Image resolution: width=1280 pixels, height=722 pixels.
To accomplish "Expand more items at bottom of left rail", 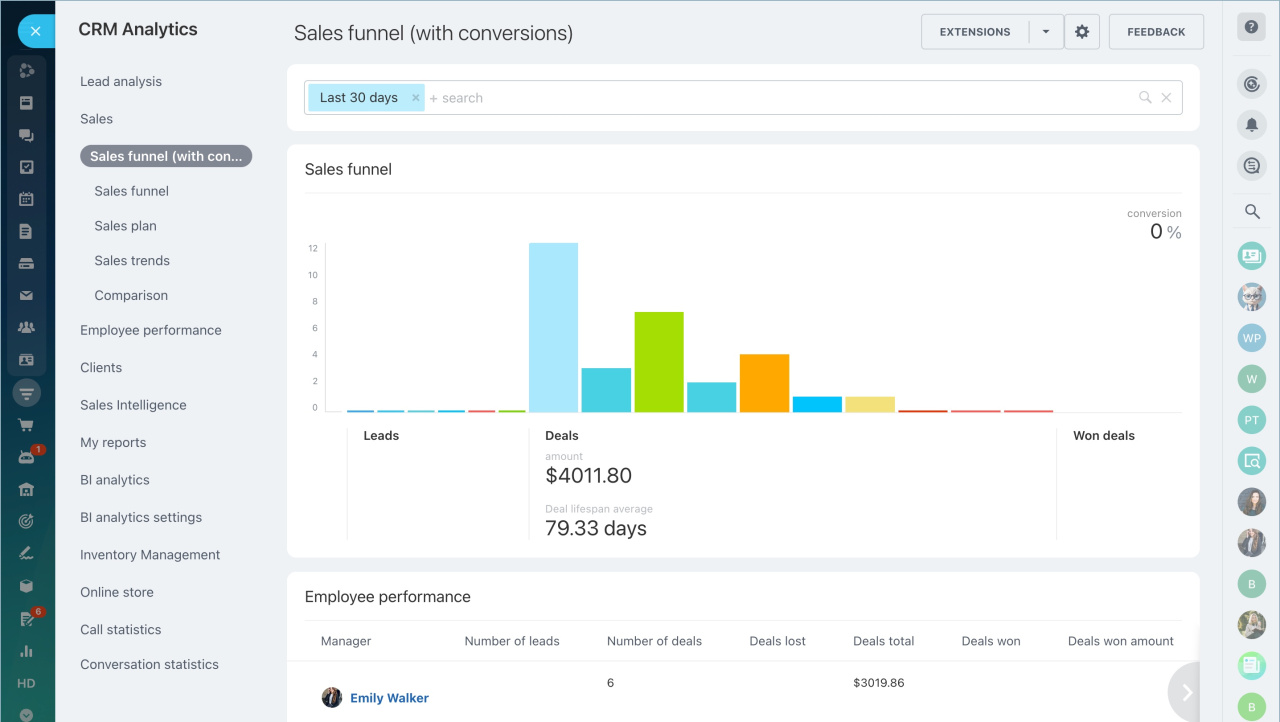I will pyautogui.click(x=27, y=714).
